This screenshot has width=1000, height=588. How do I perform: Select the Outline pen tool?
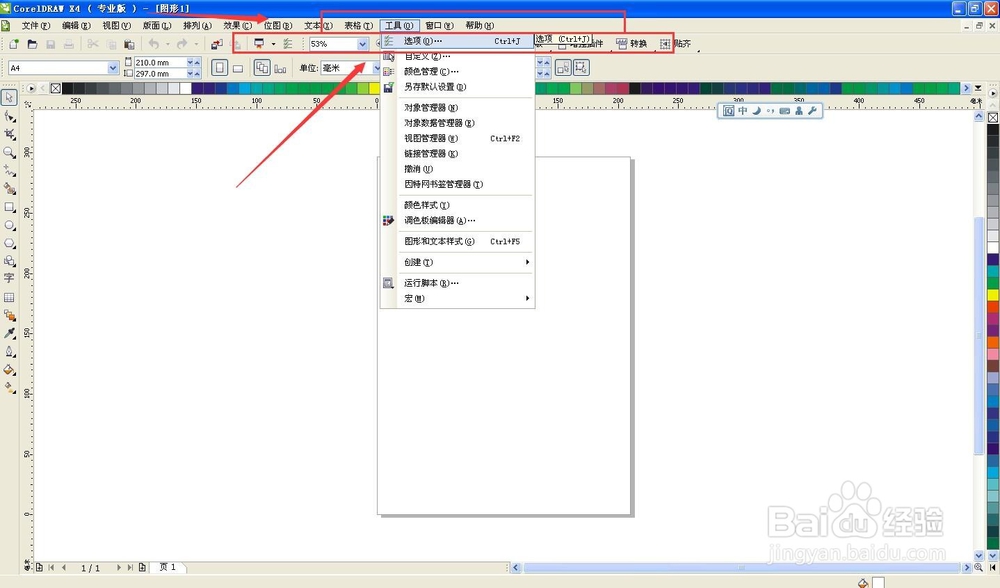tap(9, 351)
